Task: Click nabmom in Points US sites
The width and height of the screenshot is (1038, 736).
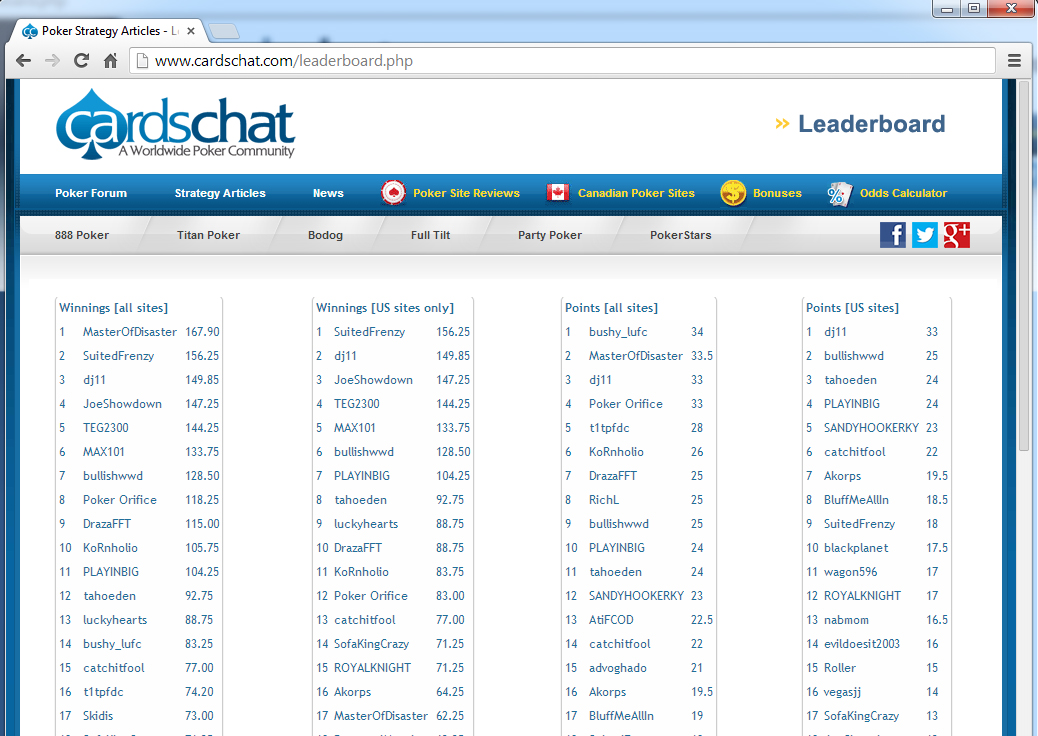Action: tap(846, 620)
